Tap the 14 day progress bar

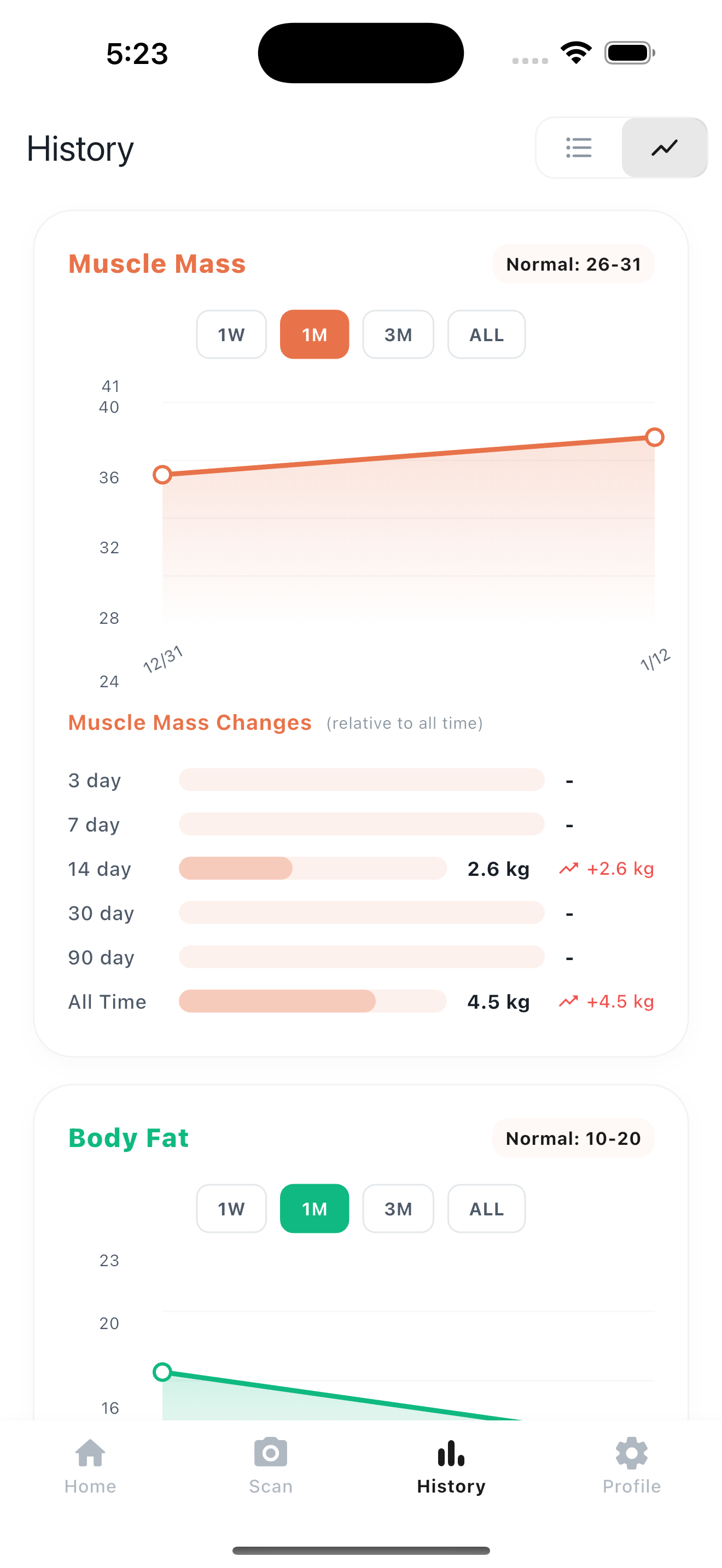312,869
